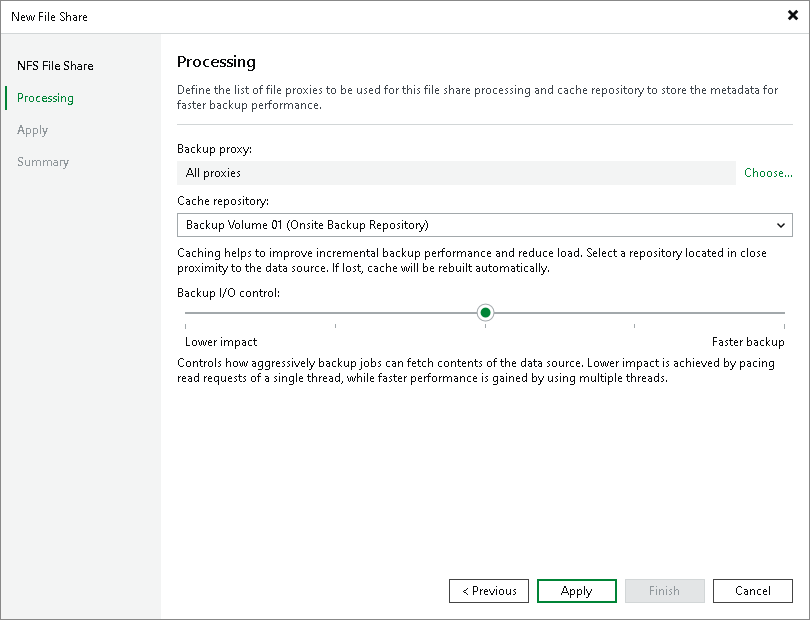The height and width of the screenshot is (620, 810).
Task: Click the Faster backup label area
Action: coord(748,341)
